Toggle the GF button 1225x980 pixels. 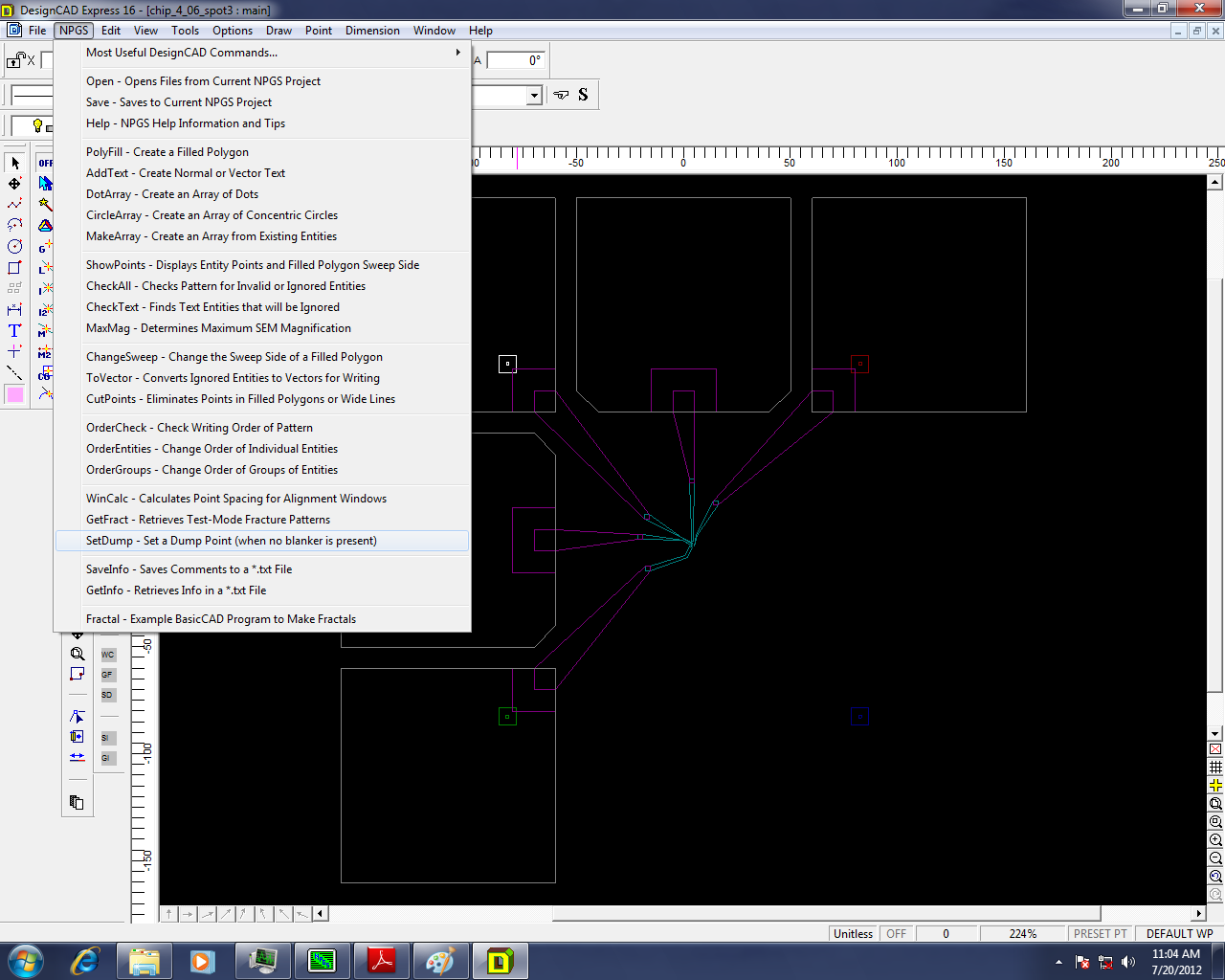pyautogui.click(x=108, y=675)
